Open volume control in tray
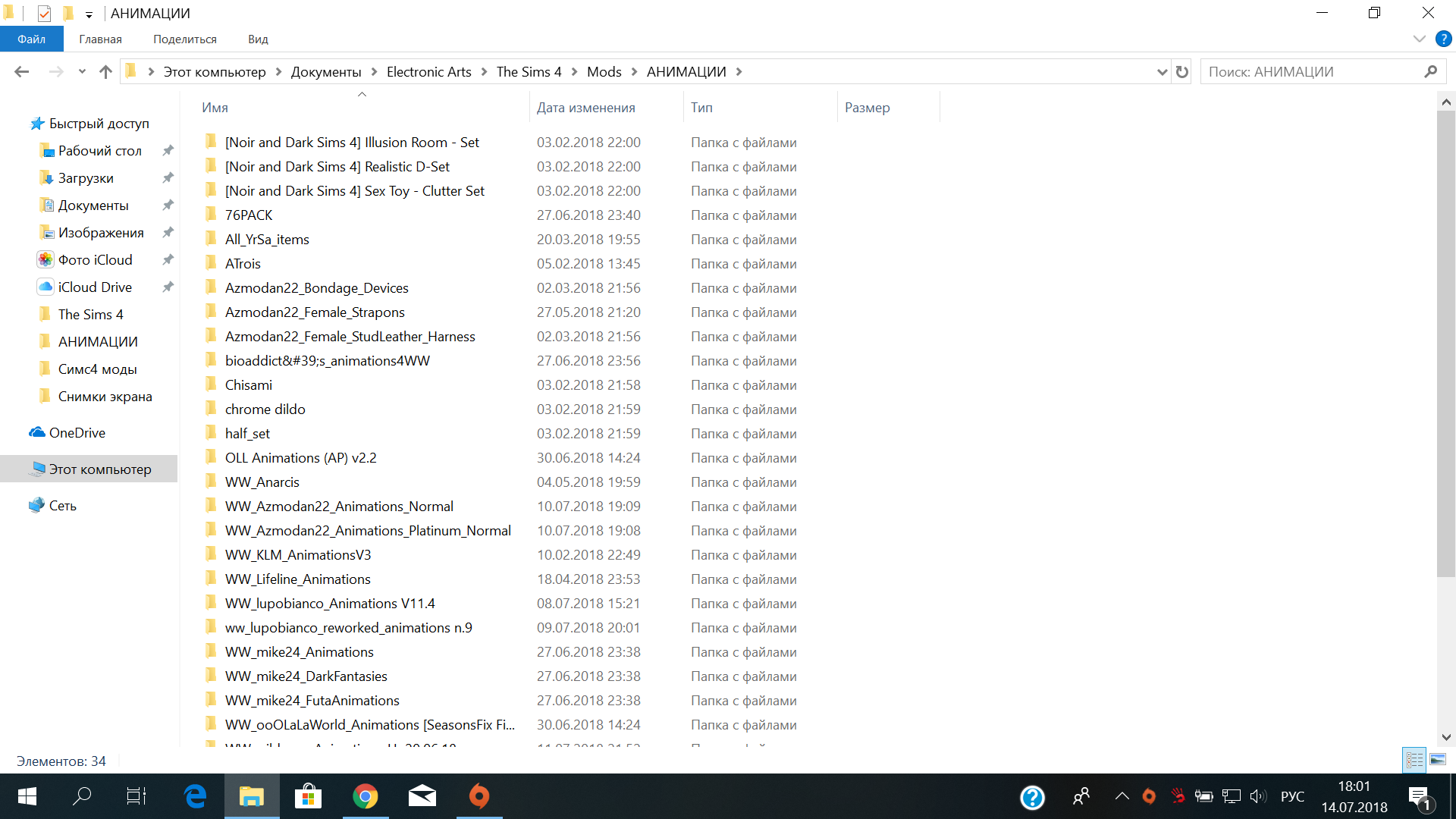The image size is (1456, 819). click(1258, 796)
